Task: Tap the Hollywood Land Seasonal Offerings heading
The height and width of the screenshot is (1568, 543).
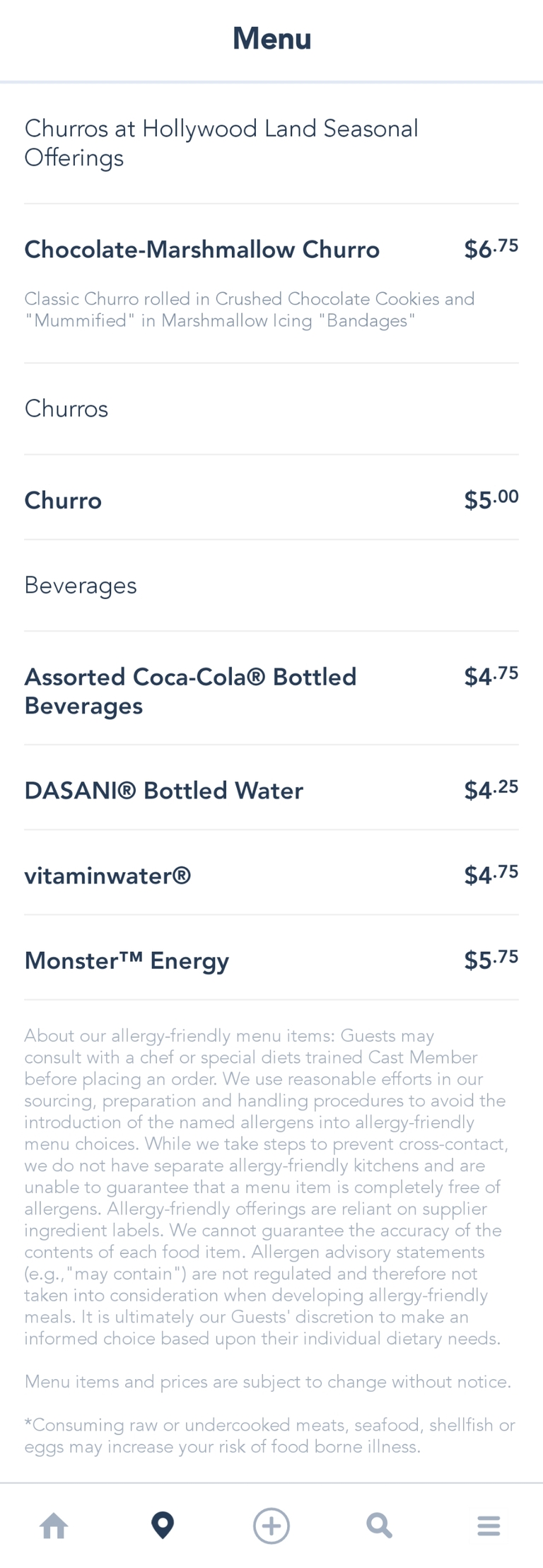Action: click(x=221, y=143)
